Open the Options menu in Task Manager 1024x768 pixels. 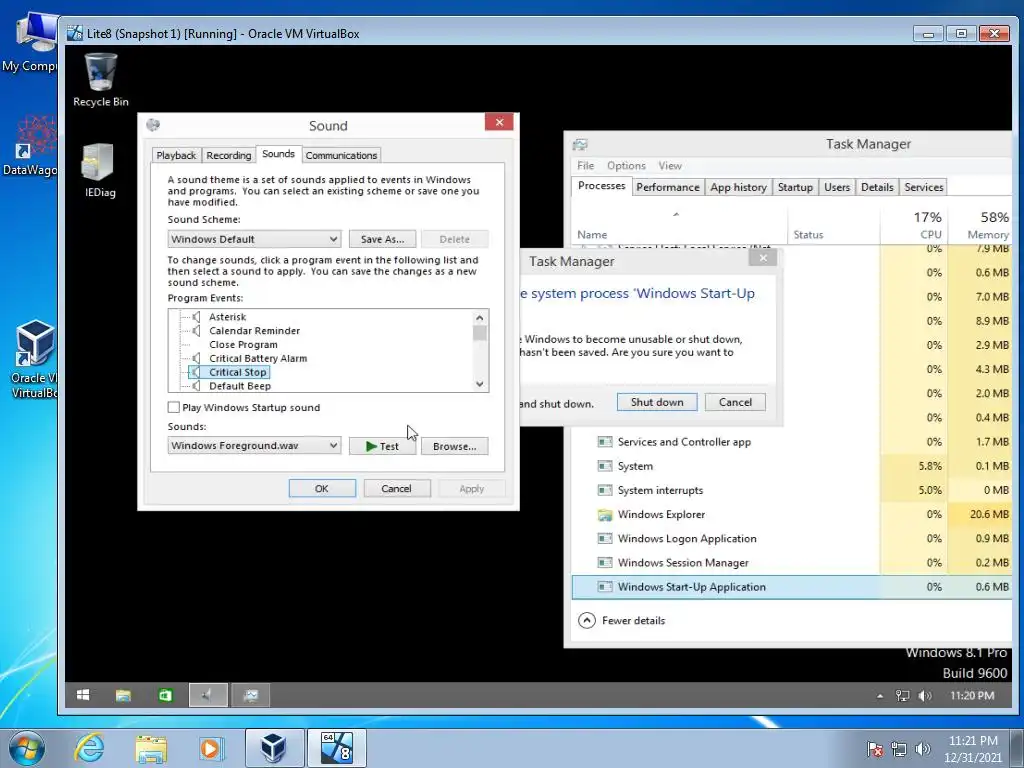click(x=626, y=166)
